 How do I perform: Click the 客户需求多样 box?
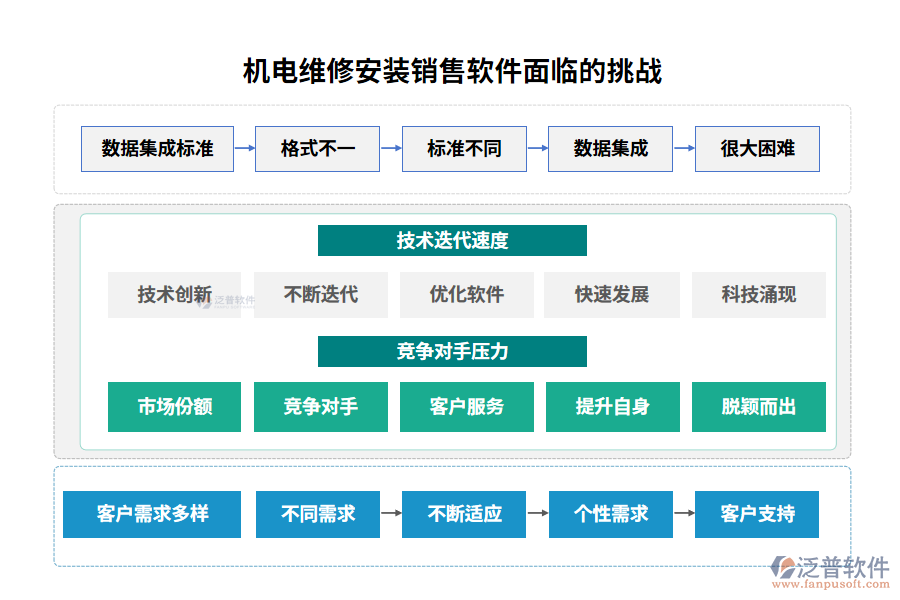[151, 514]
